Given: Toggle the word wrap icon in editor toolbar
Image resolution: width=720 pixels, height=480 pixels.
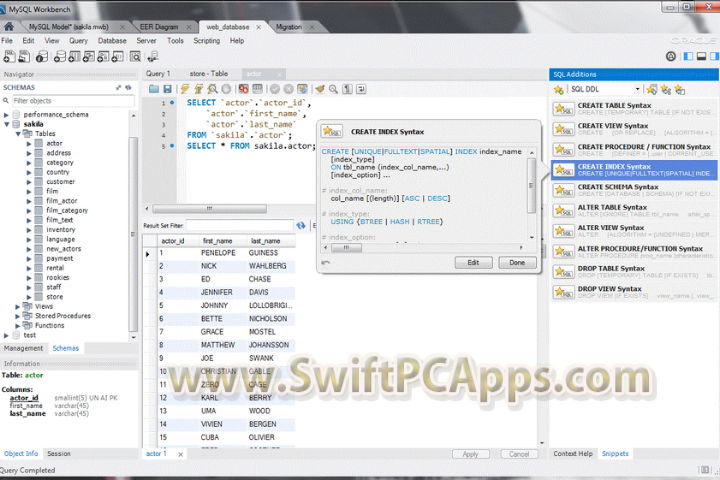Looking at the screenshot, I should pos(361,89).
